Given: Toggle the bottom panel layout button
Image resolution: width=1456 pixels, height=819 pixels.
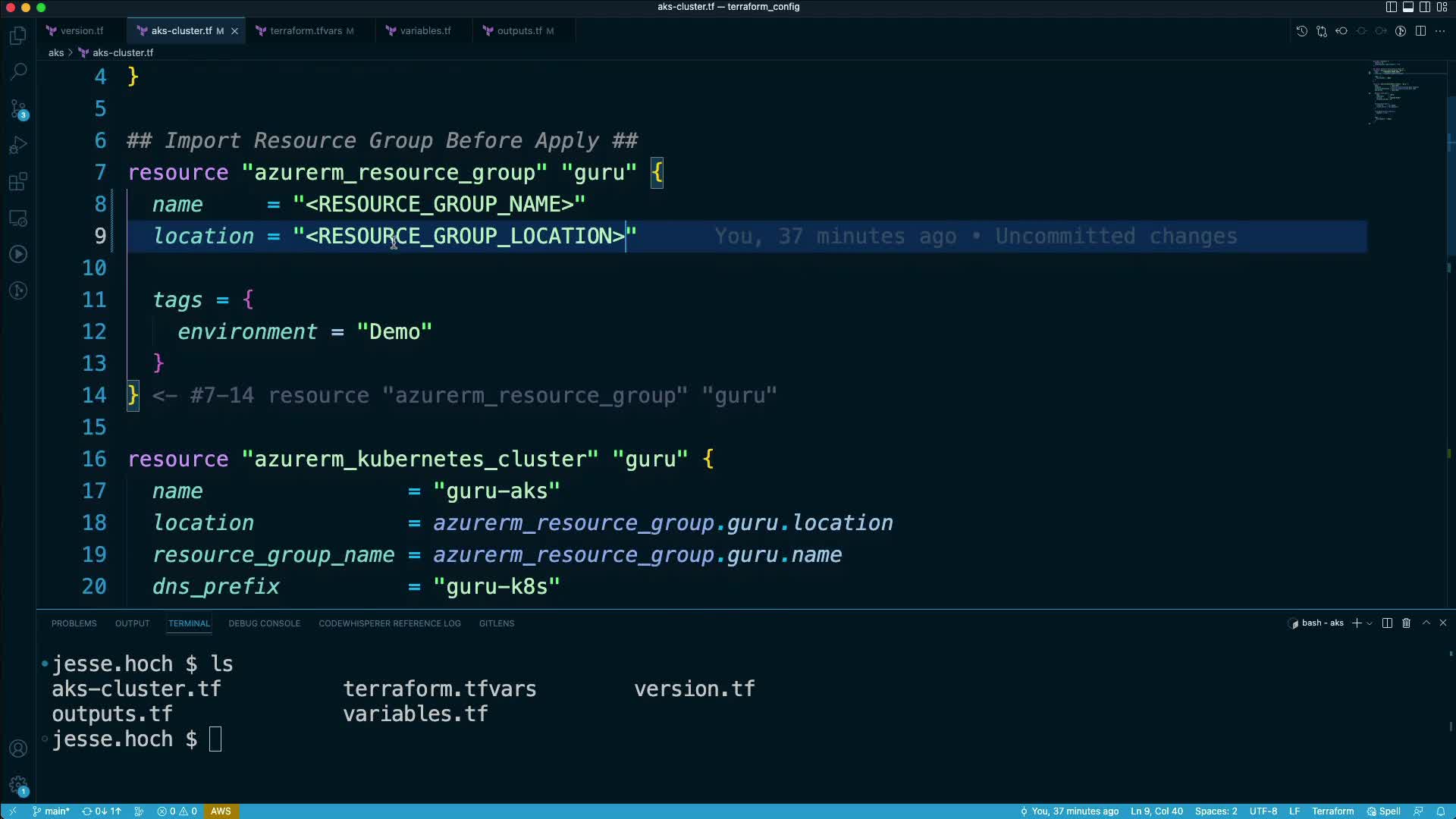Looking at the screenshot, I should (1407, 7).
